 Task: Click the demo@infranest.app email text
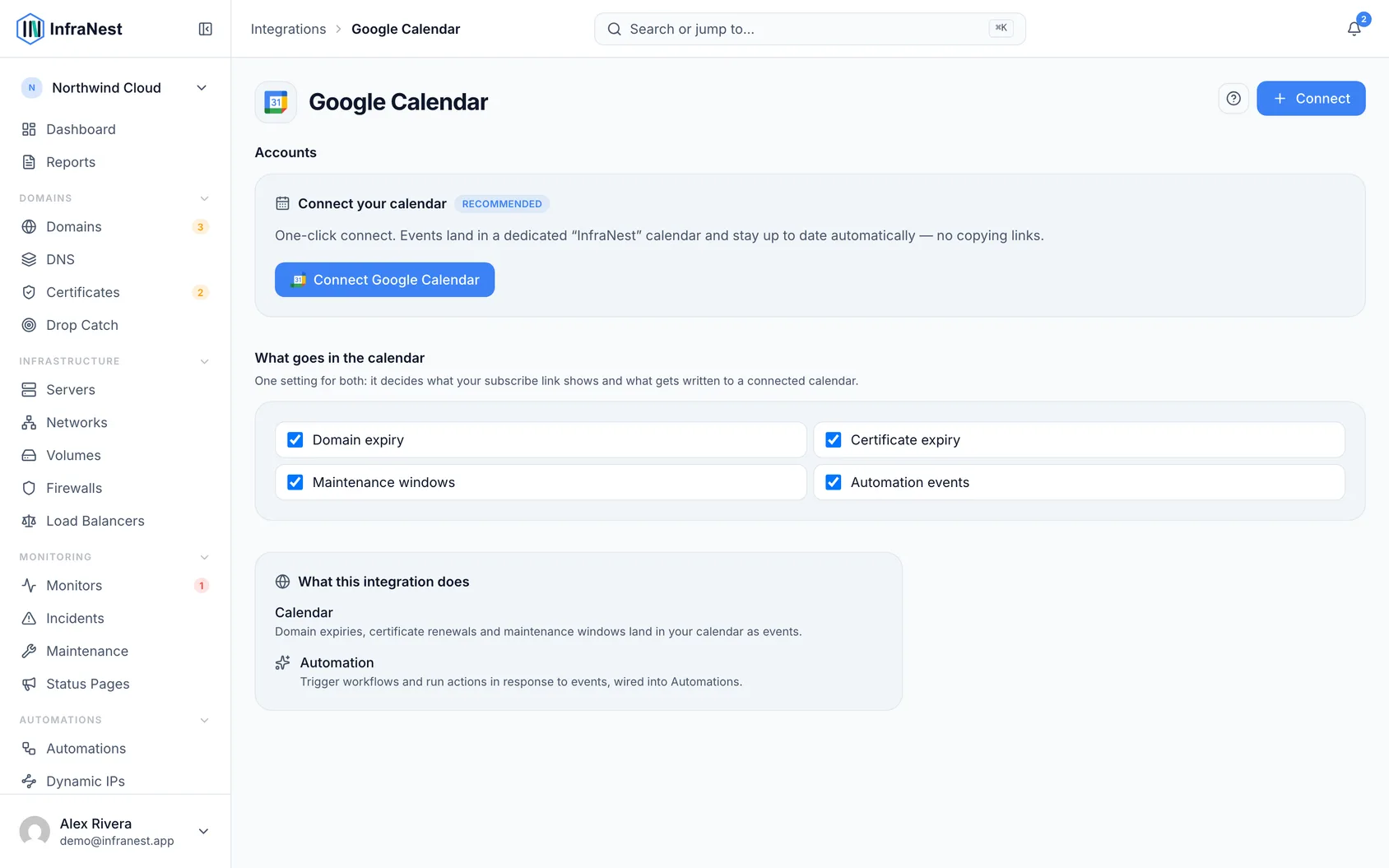(x=117, y=841)
